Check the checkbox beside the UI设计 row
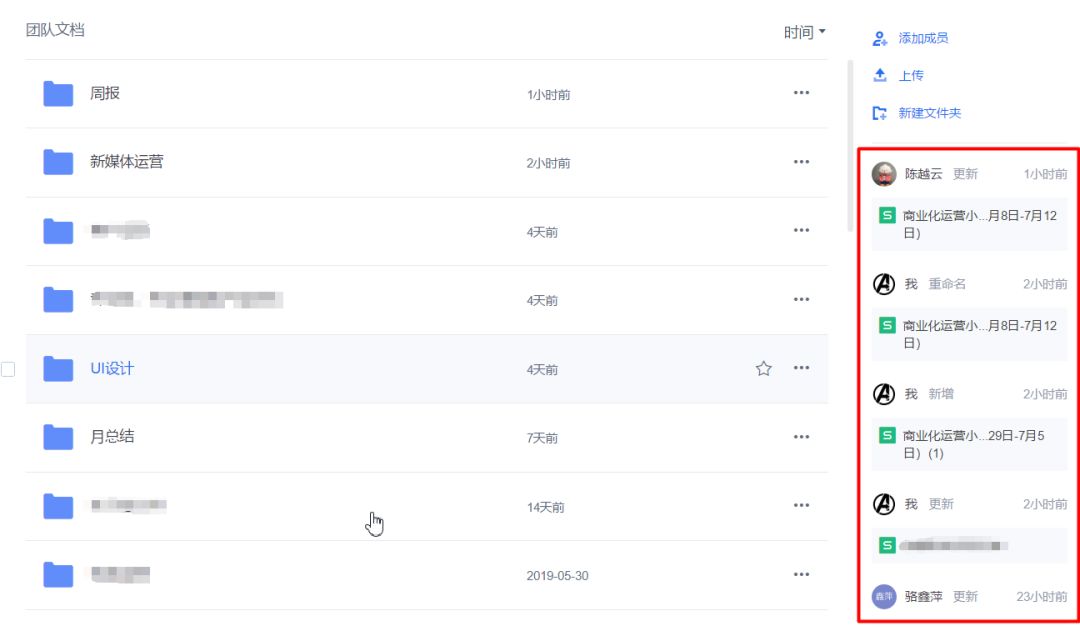This screenshot has height=641, width=1080. [x=8, y=368]
